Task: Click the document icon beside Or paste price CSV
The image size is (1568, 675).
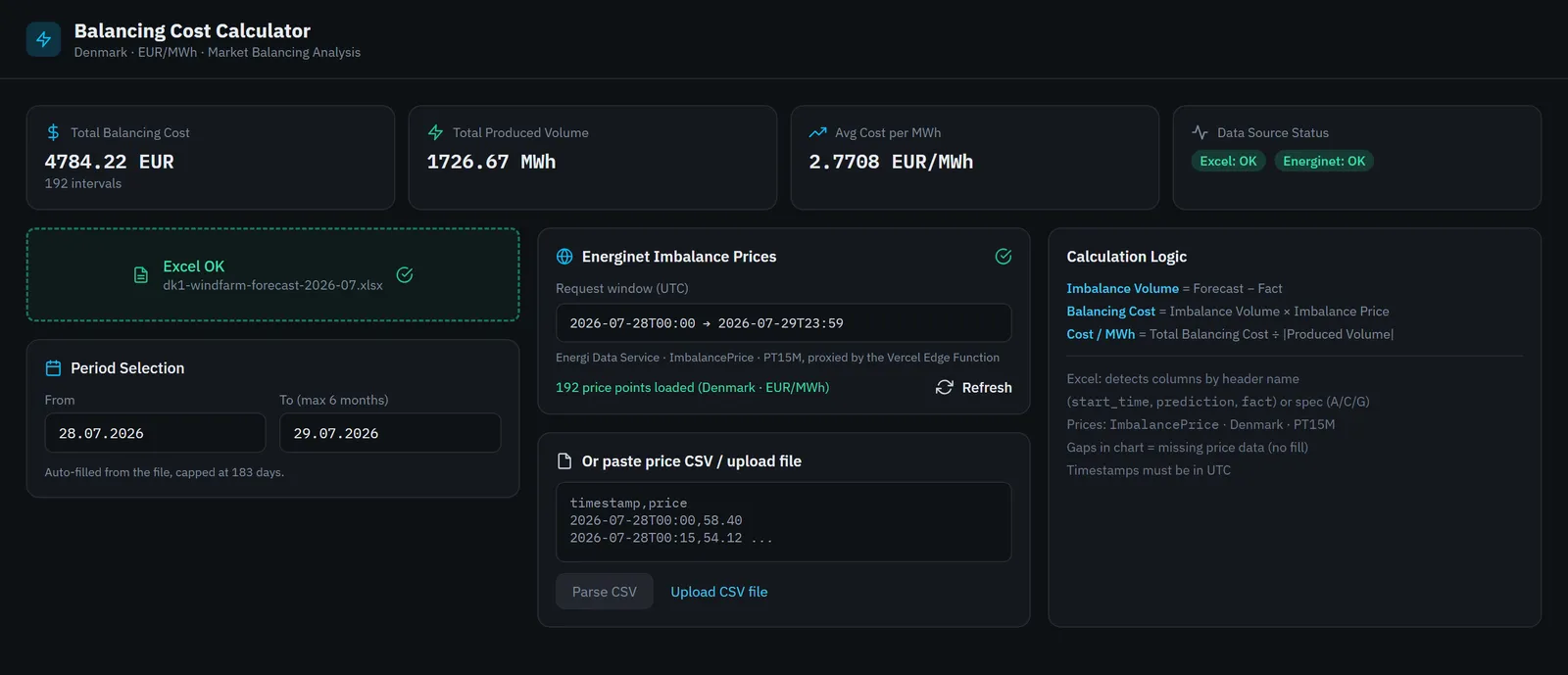Action: coord(564,461)
